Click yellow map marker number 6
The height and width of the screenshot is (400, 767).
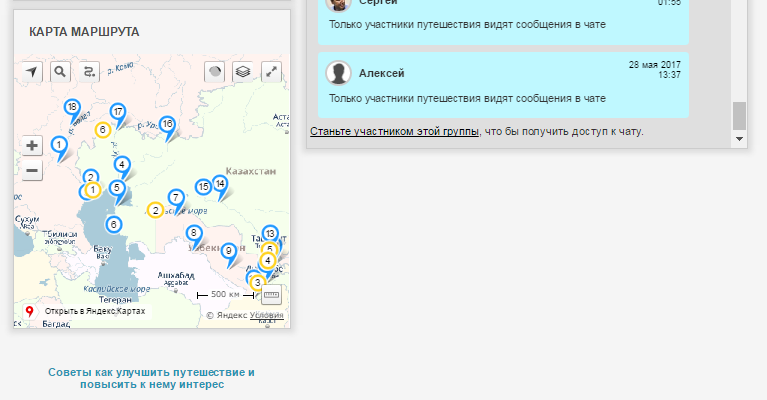click(x=102, y=130)
